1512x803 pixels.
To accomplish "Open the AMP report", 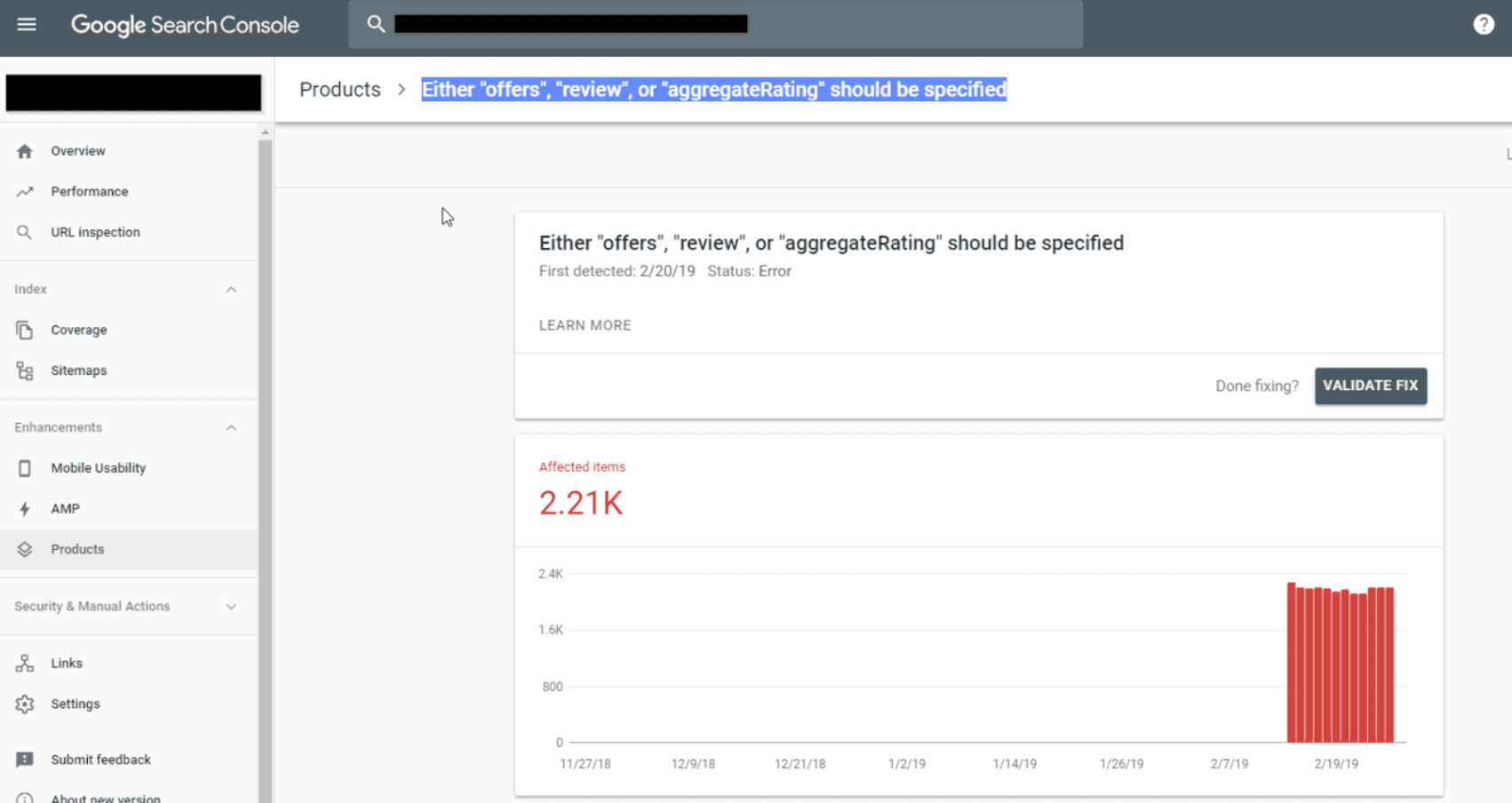I will pyautogui.click(x=129, y=509).
